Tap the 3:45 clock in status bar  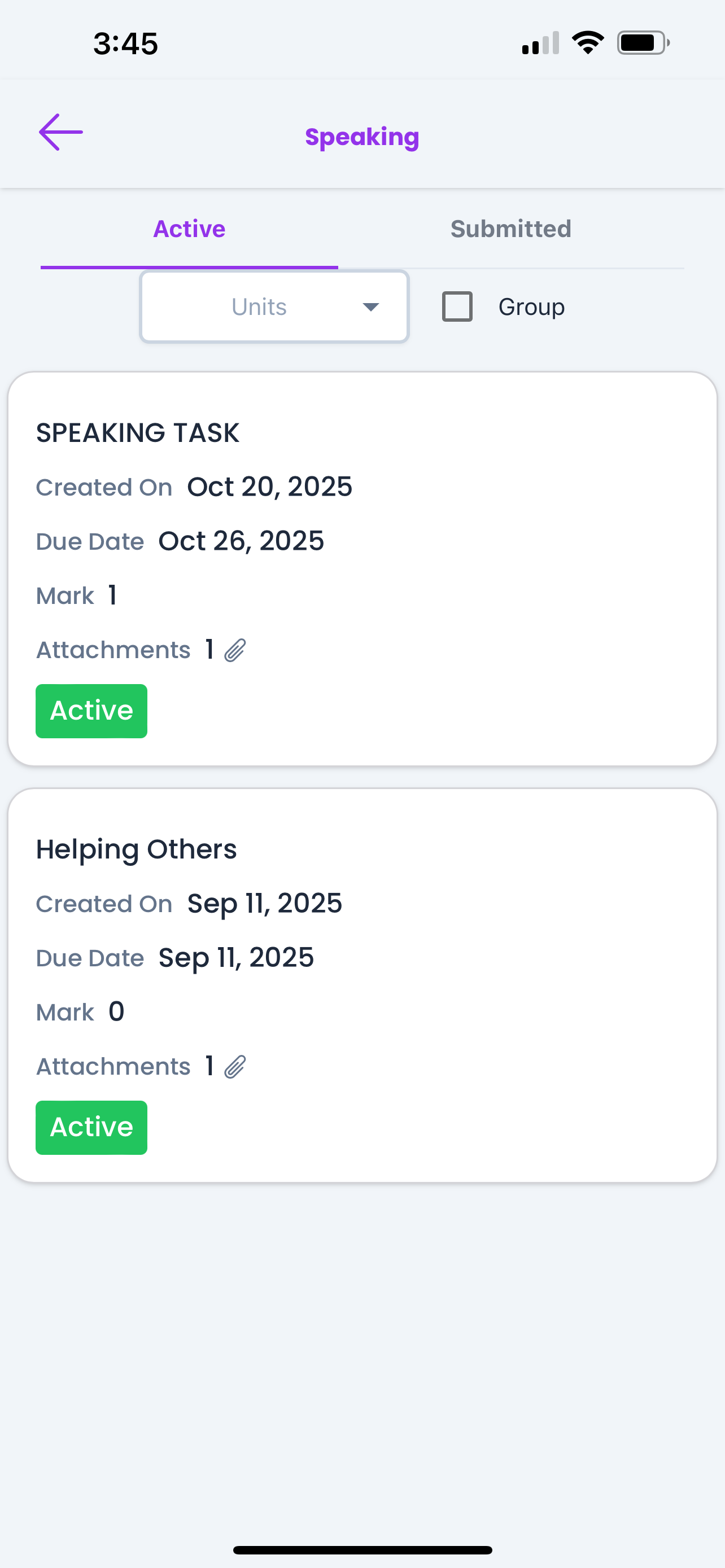tap(125, 44)
